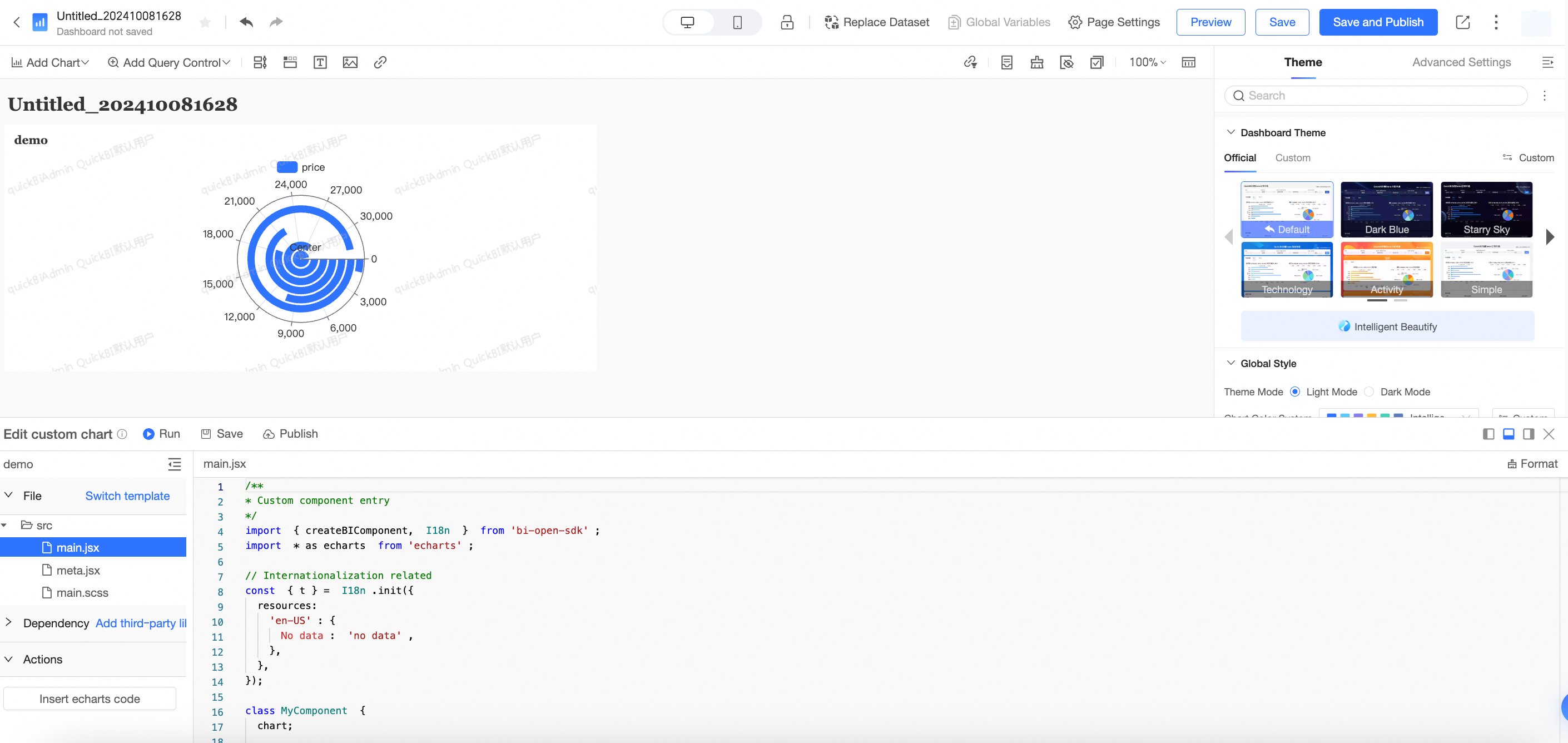
Task: Select the Dark Blue theme thumbnail
Action: [1386, 209]
